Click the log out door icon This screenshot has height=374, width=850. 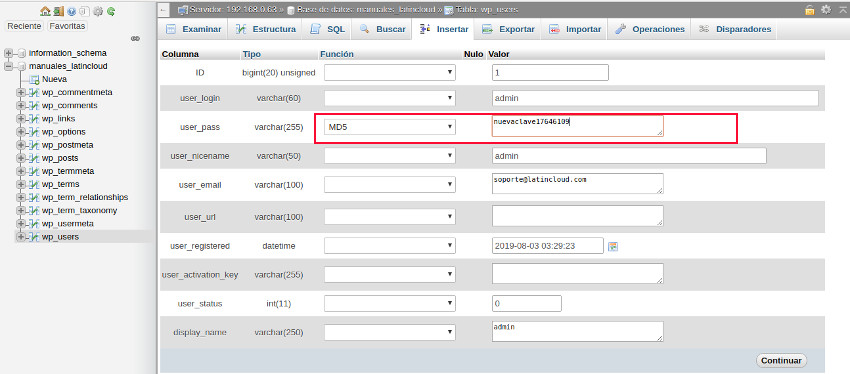59,10
